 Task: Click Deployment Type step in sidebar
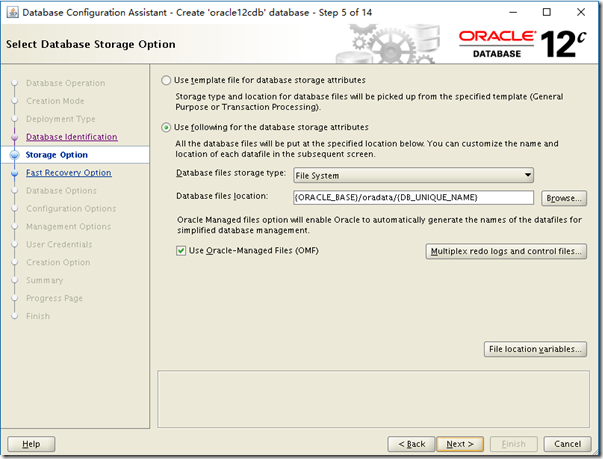[60, 119]
